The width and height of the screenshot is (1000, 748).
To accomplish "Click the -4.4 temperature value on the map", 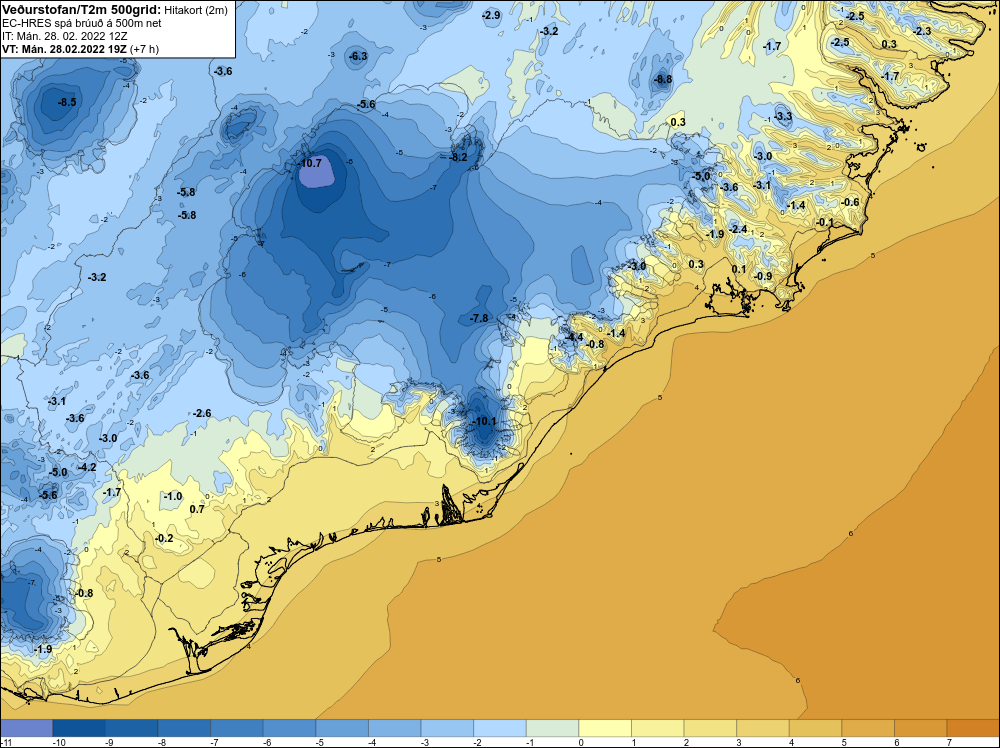I will 574,337.
